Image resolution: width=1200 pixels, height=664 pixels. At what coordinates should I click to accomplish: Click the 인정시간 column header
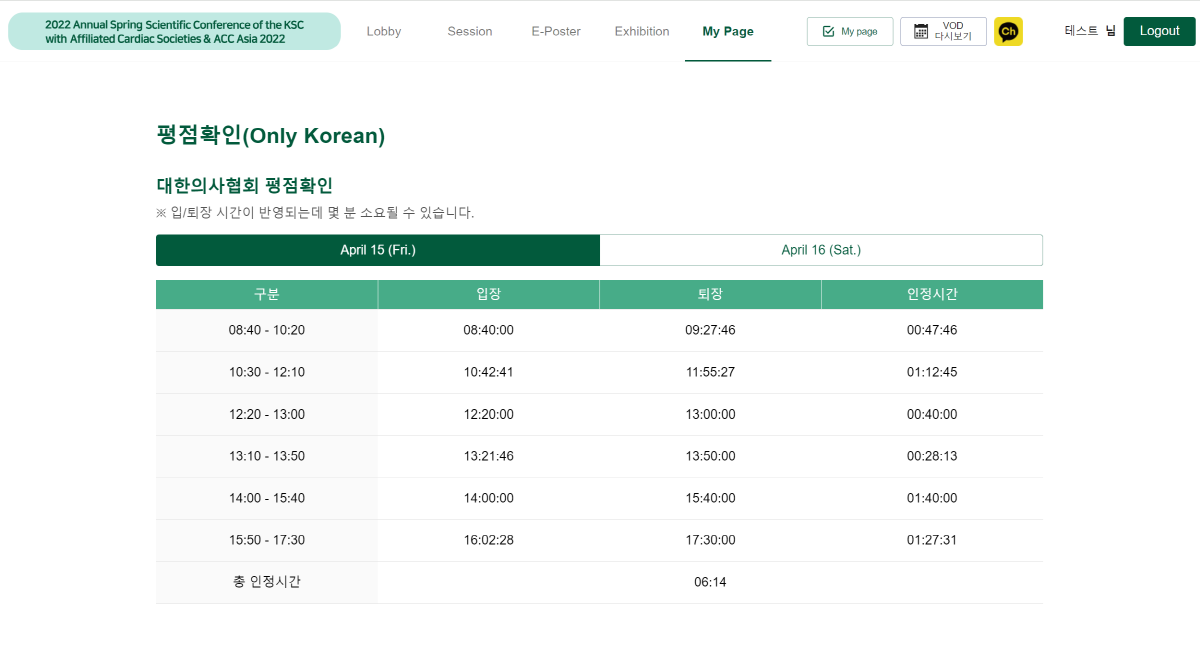tap(932, 294)
